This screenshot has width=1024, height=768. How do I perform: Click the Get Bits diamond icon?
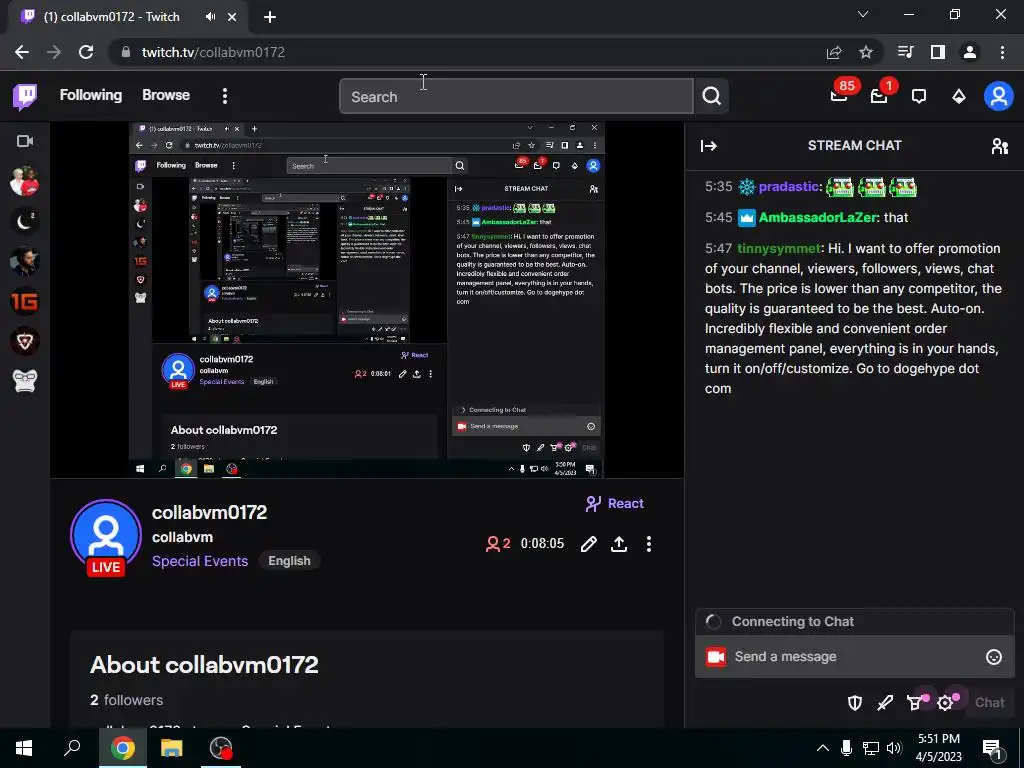pos(959,97)
